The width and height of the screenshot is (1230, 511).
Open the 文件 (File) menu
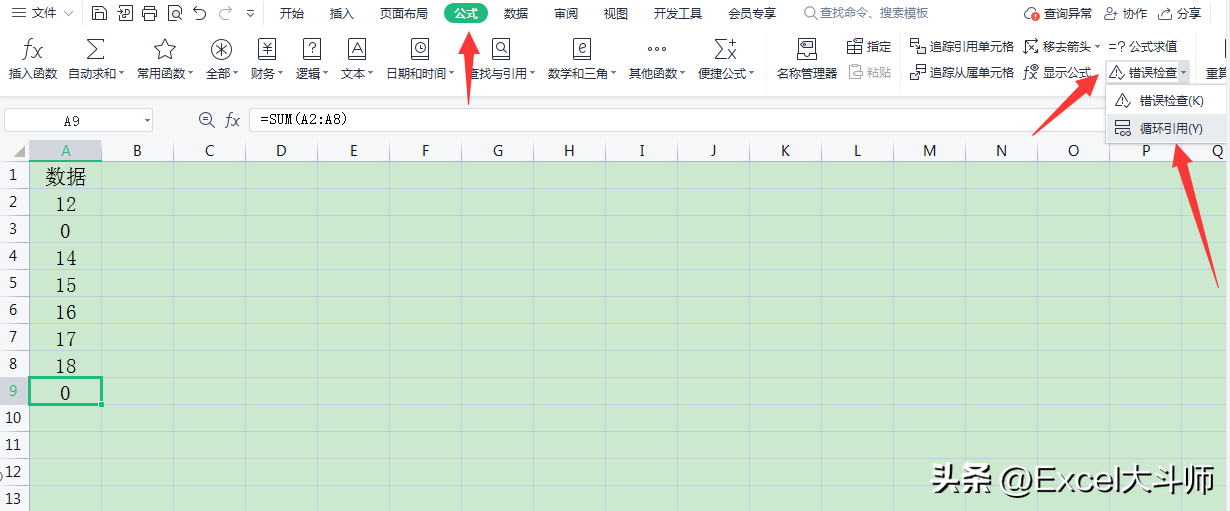click(43, 13)
